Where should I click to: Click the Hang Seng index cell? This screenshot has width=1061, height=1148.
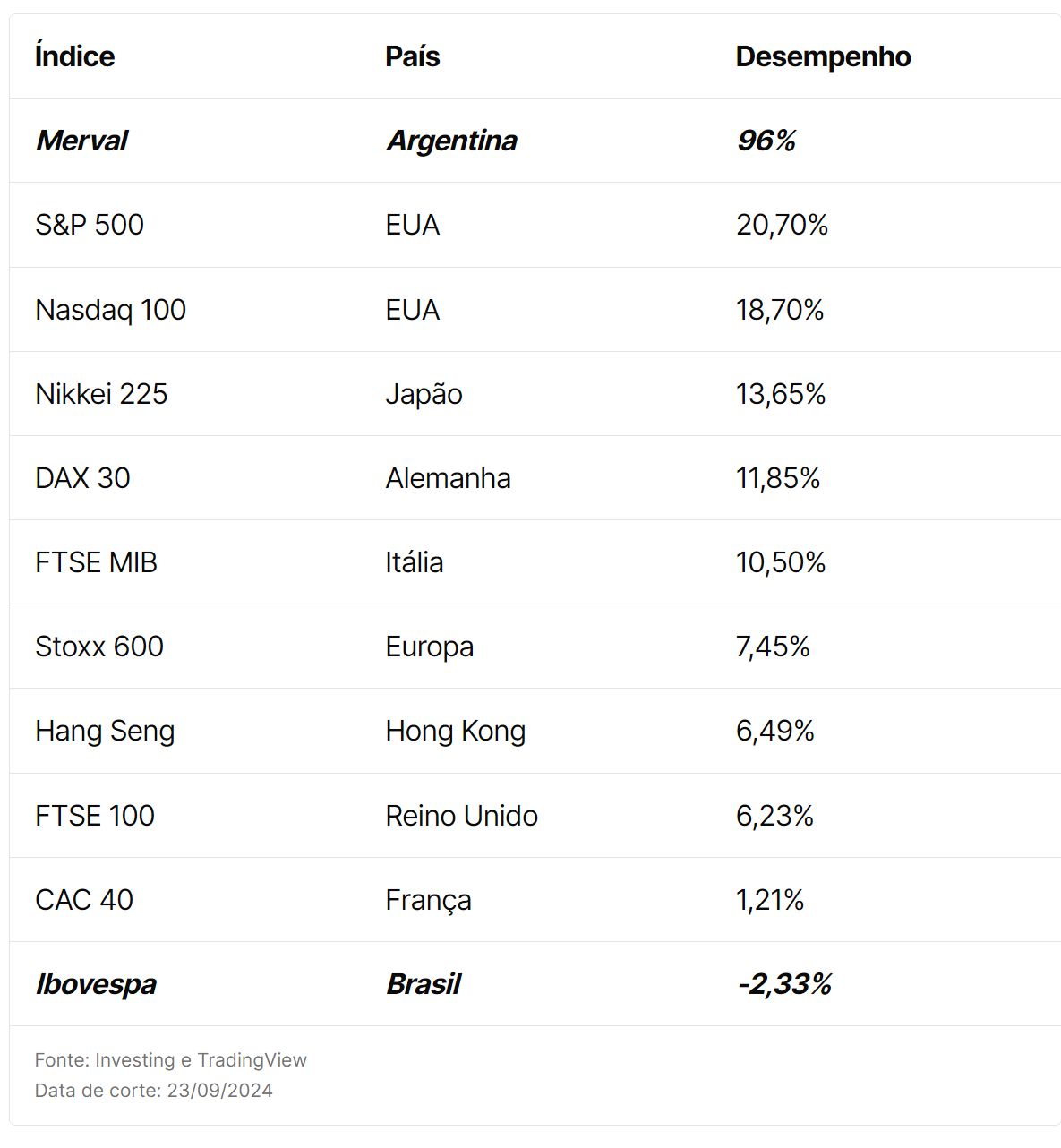105,732
